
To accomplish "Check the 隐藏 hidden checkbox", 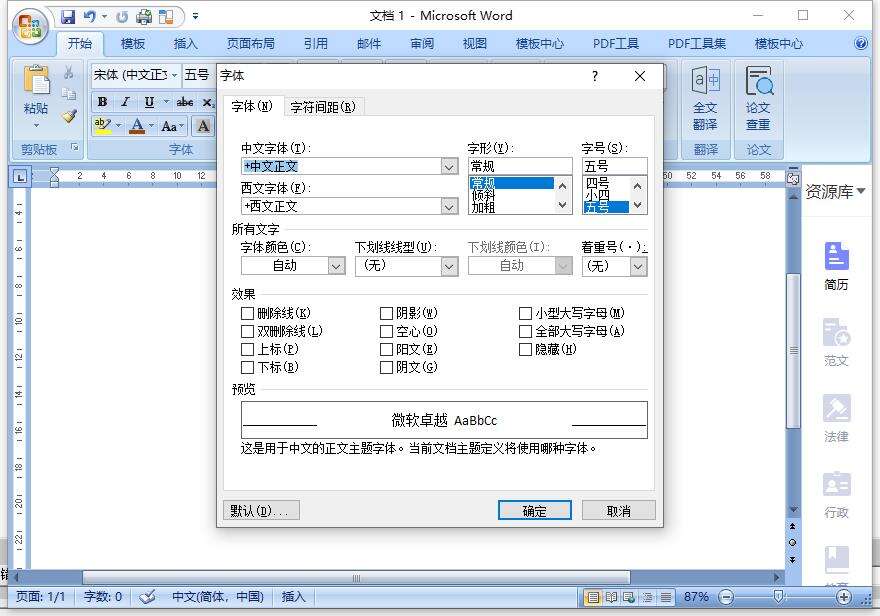I will (525, 349).
